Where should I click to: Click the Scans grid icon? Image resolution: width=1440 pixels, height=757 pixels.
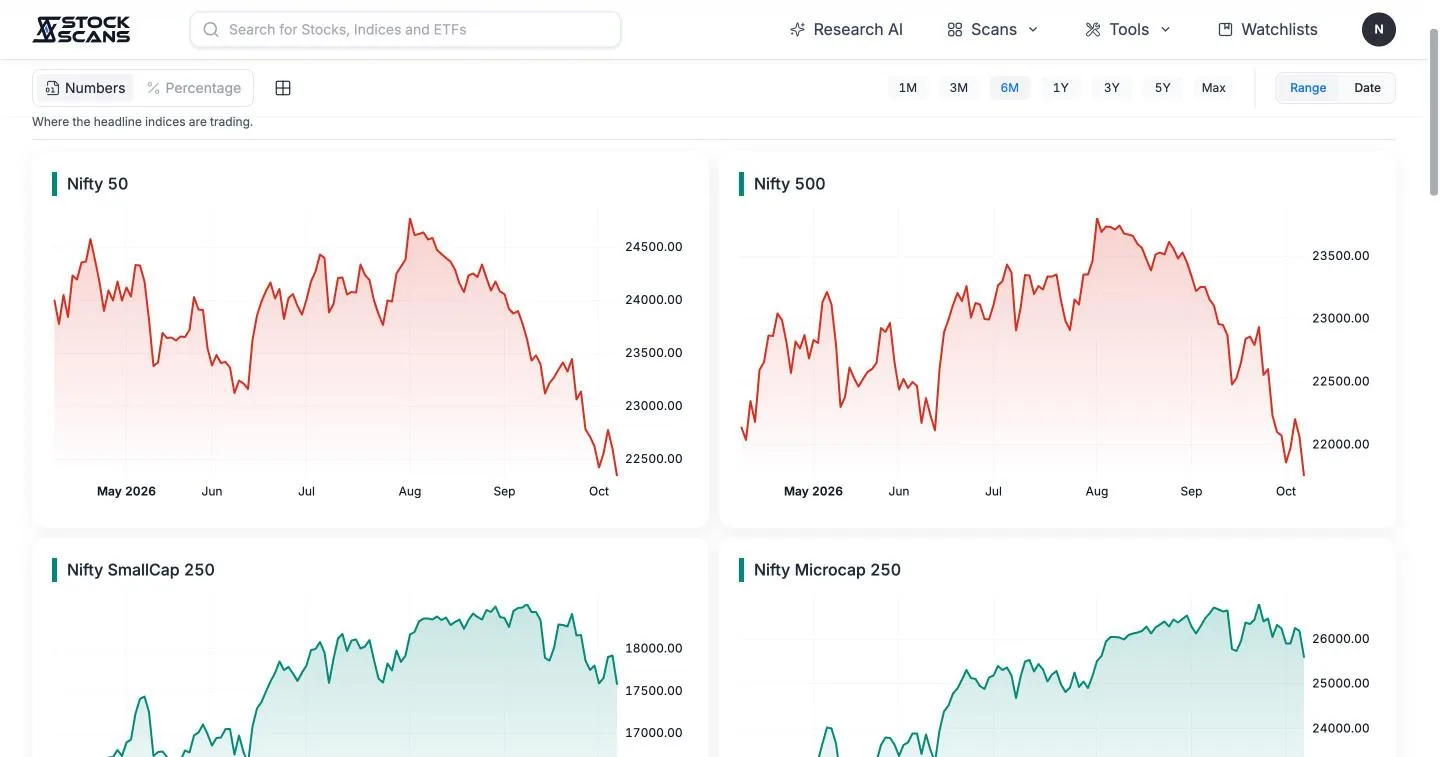click(x=955, y=29)
